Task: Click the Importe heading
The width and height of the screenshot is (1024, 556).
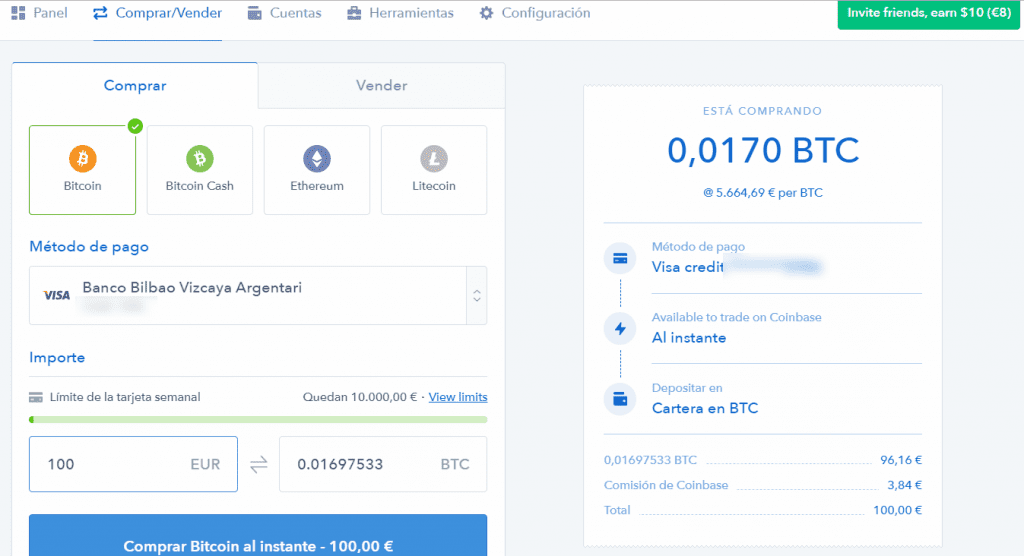Action: (x=57, y=357)
